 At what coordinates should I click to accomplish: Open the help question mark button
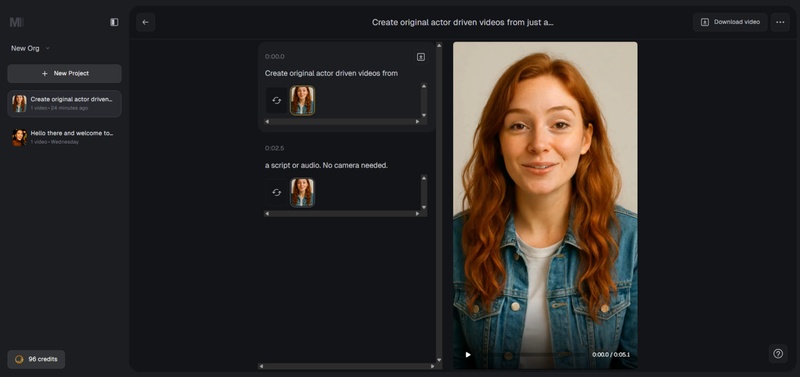778,354
